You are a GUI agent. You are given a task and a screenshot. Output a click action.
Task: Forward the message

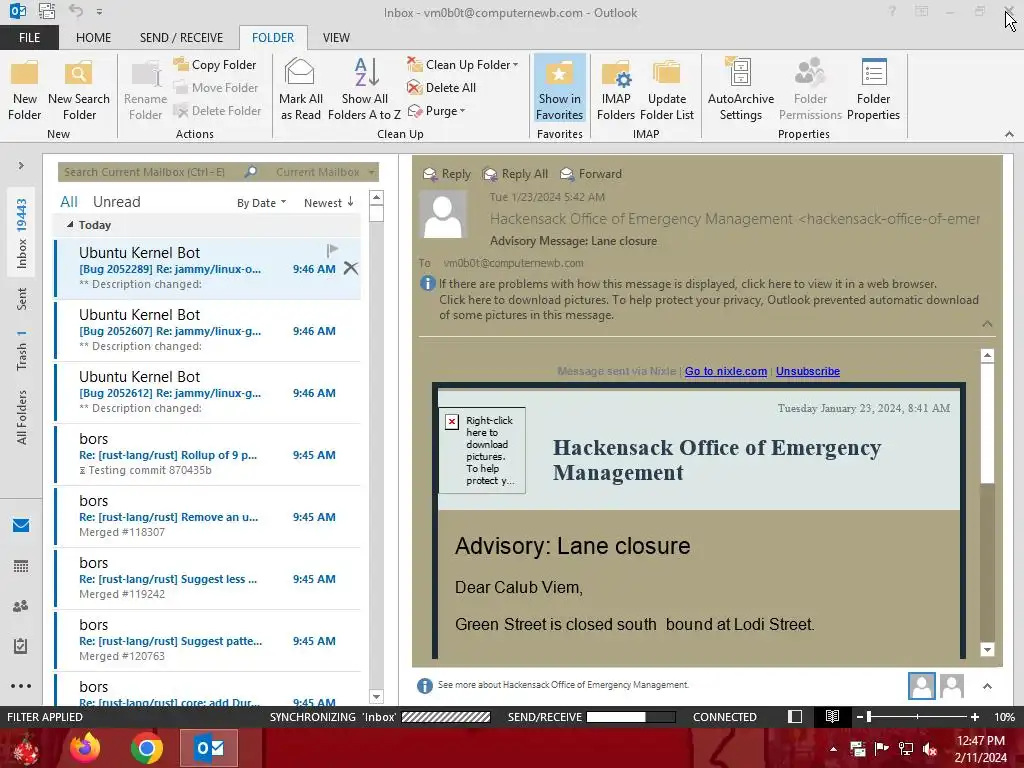591,174
